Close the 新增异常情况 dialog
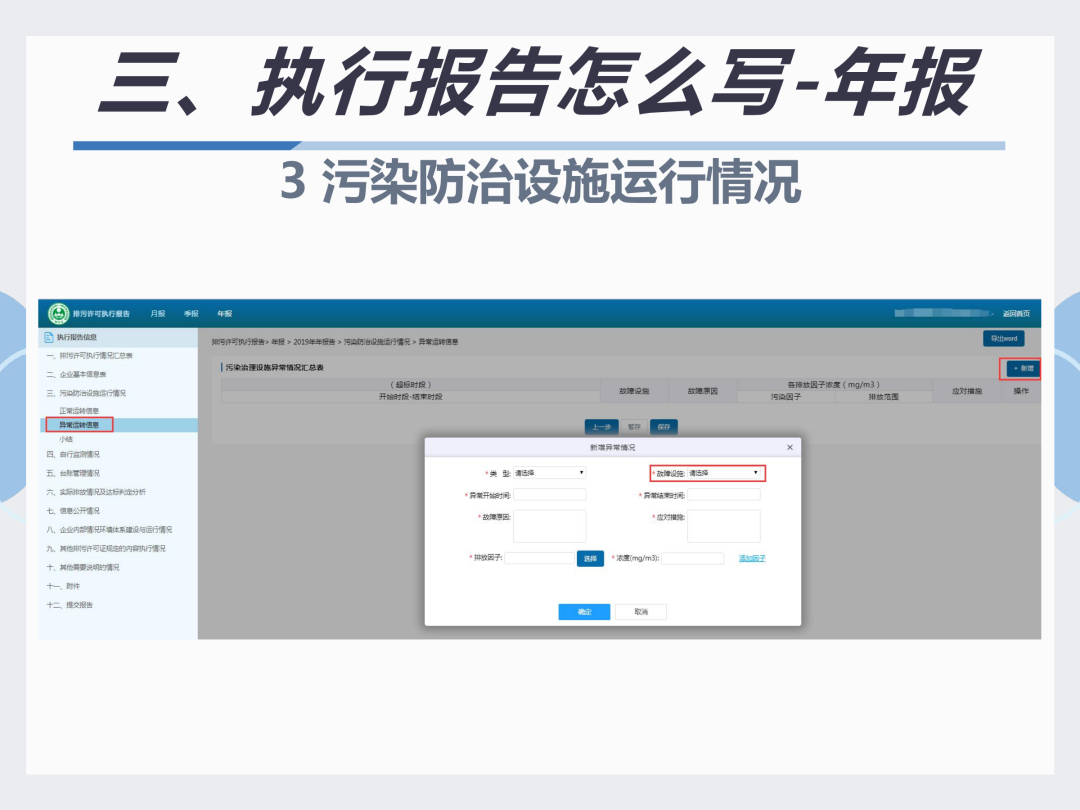 [789, 448]
